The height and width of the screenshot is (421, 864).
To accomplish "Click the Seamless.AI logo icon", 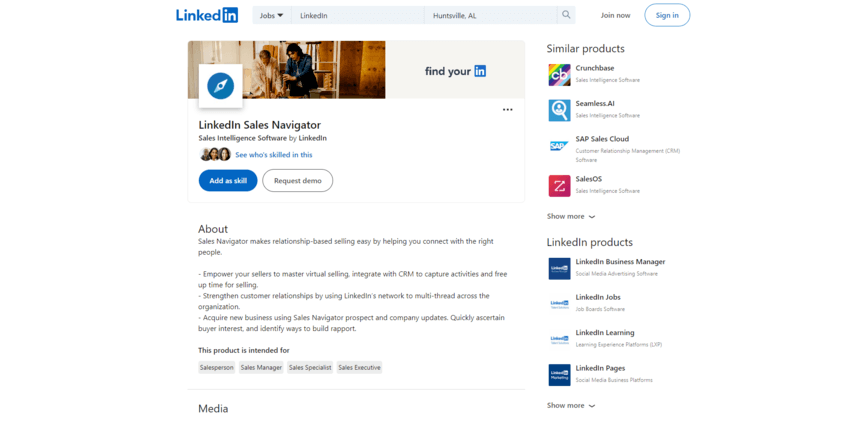I will pos(559,110).
